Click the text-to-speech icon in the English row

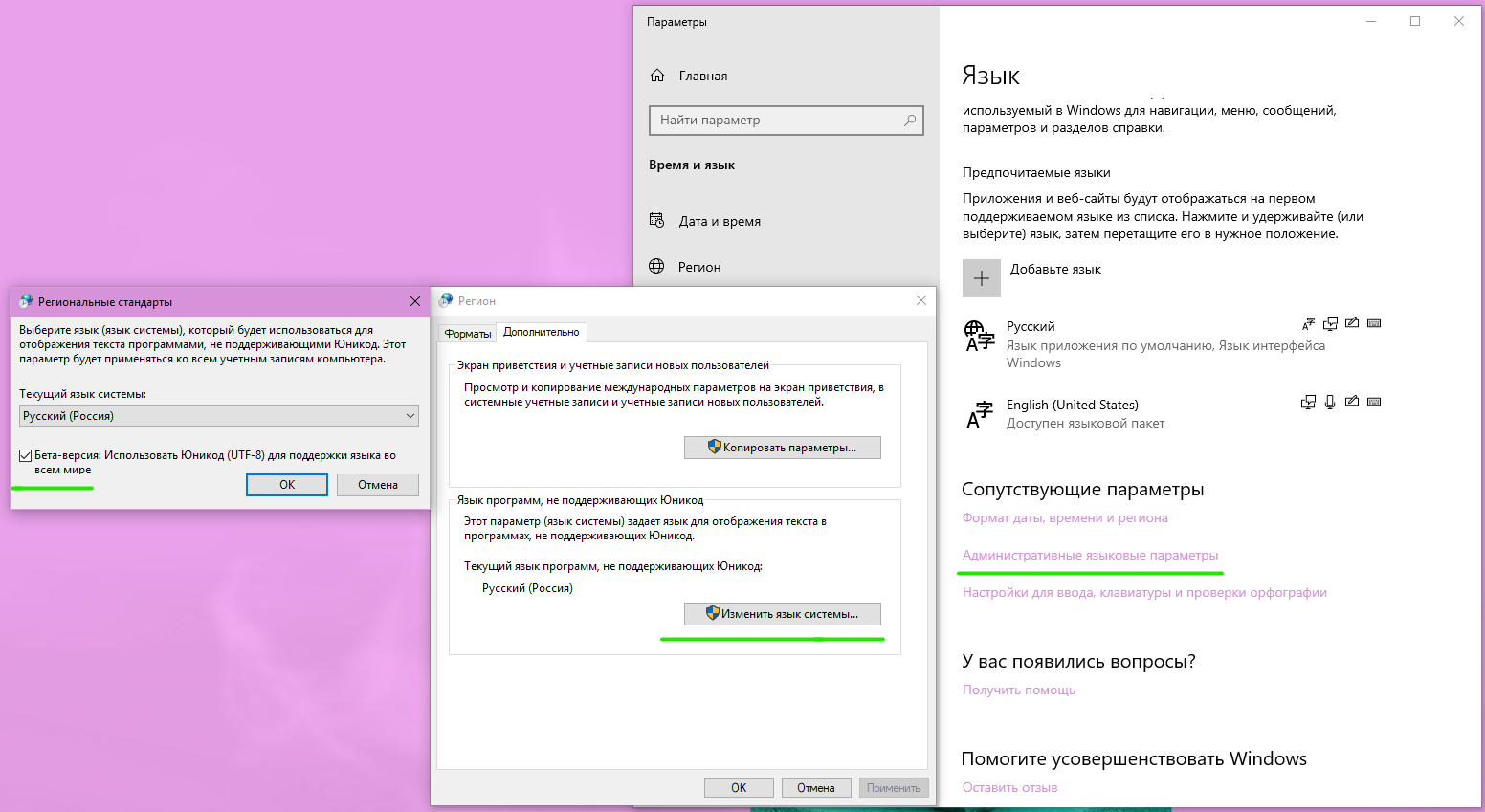(1308, 402)
